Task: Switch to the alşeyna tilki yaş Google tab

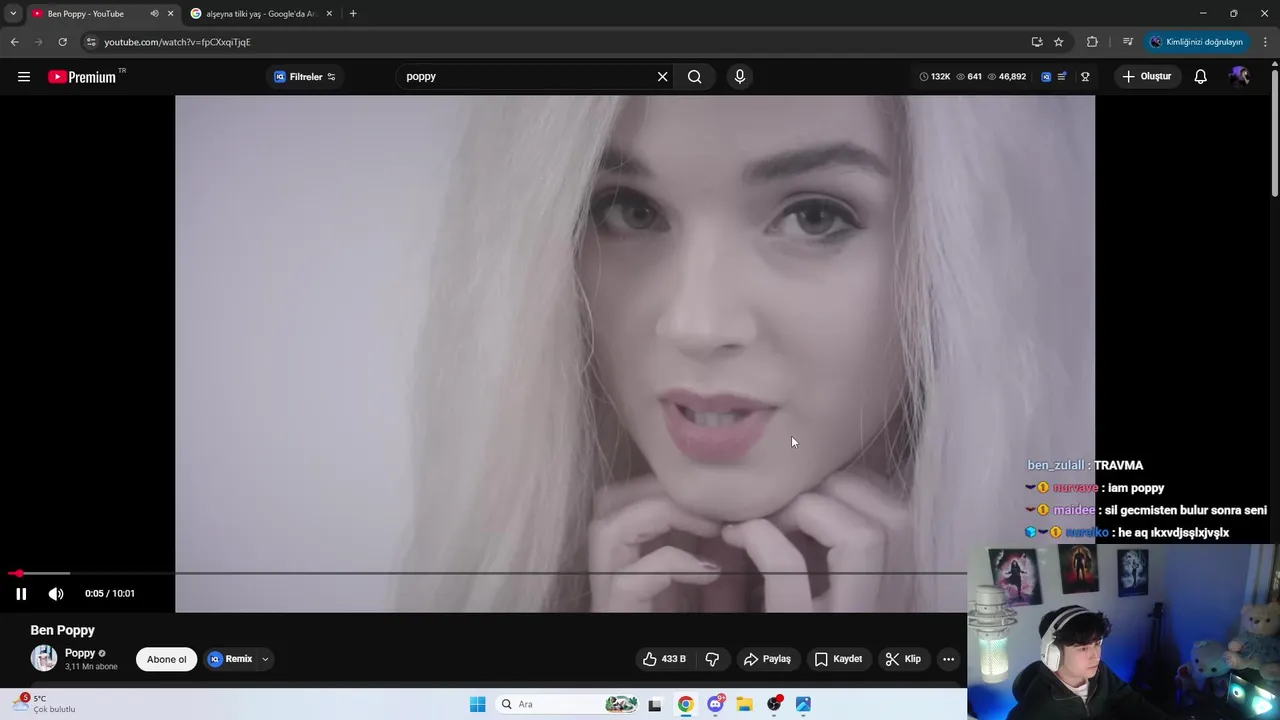Action: pos(262,14)
